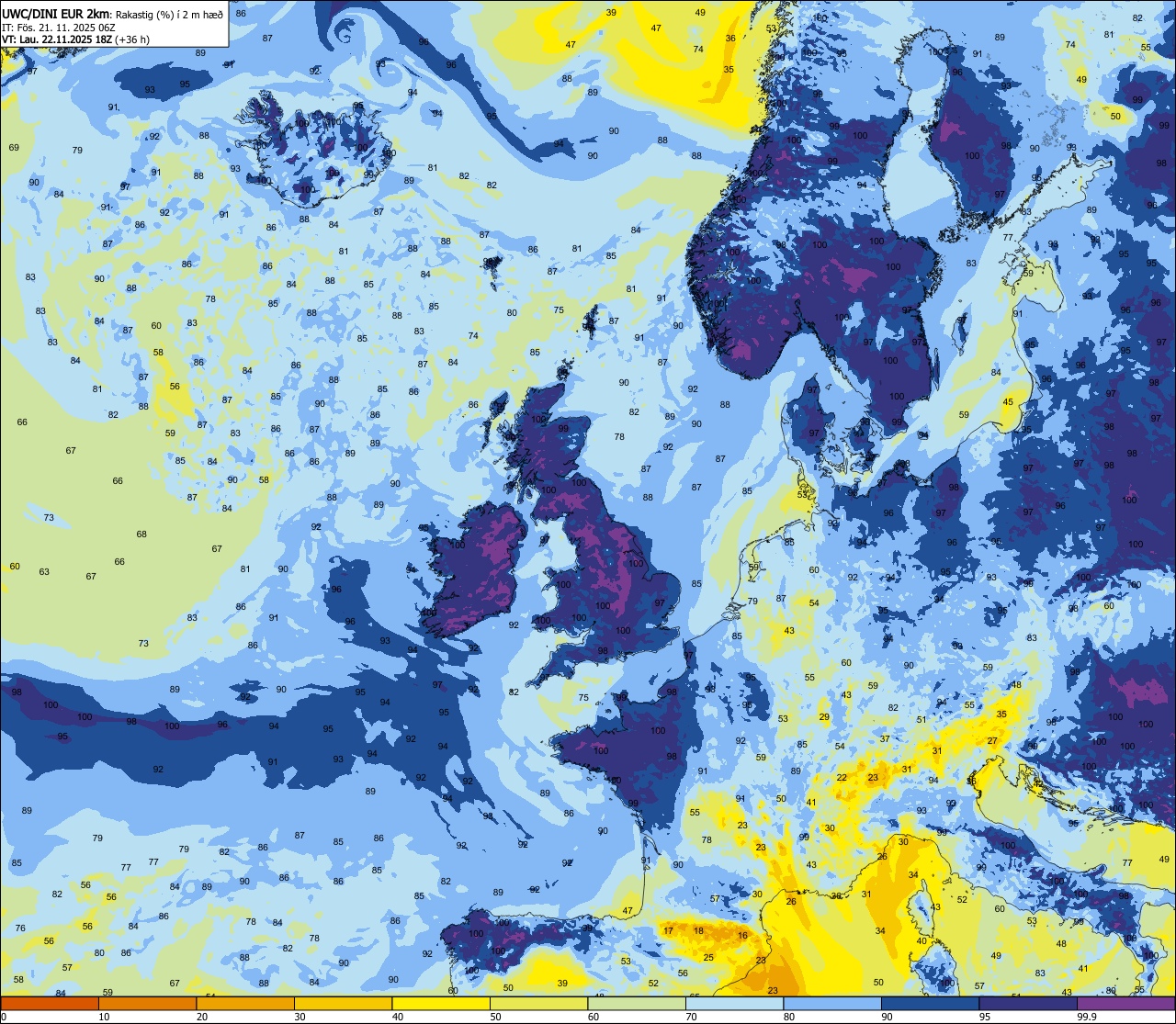Viewport: 1176px width, 1024px height.
Task: Click the bright yellow 40–50 legend swatch
Action: (441, 1003)
